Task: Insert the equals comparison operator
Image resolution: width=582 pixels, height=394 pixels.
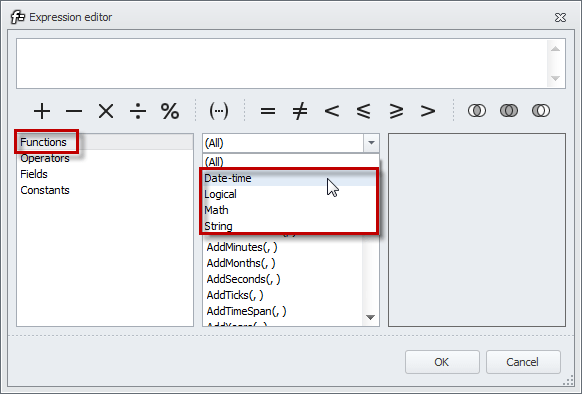Action: (268, 111)
